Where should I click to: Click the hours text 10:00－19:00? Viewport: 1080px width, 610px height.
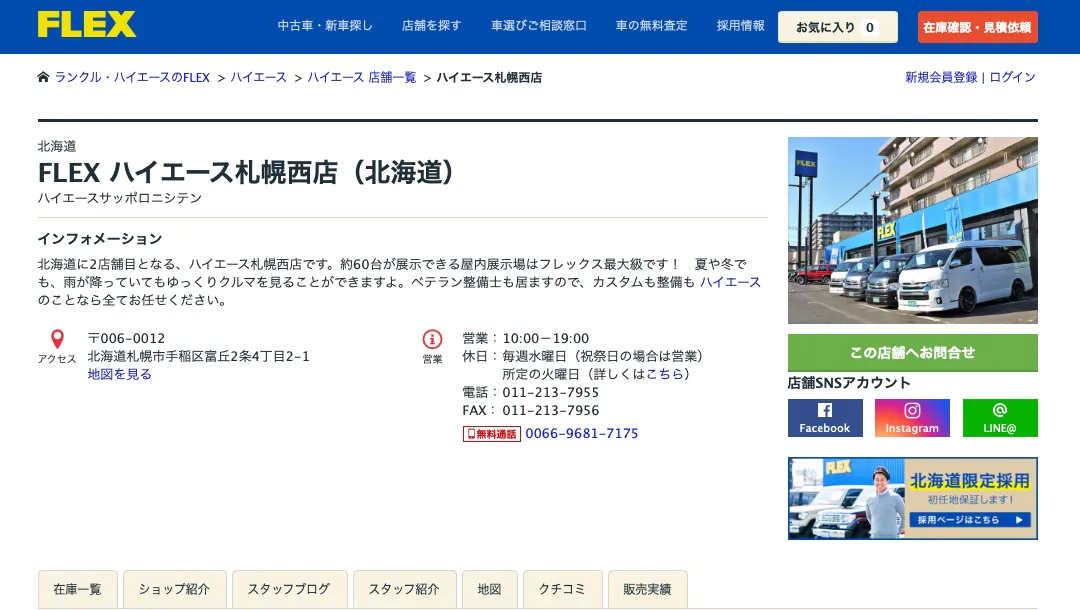click(546, 339)
